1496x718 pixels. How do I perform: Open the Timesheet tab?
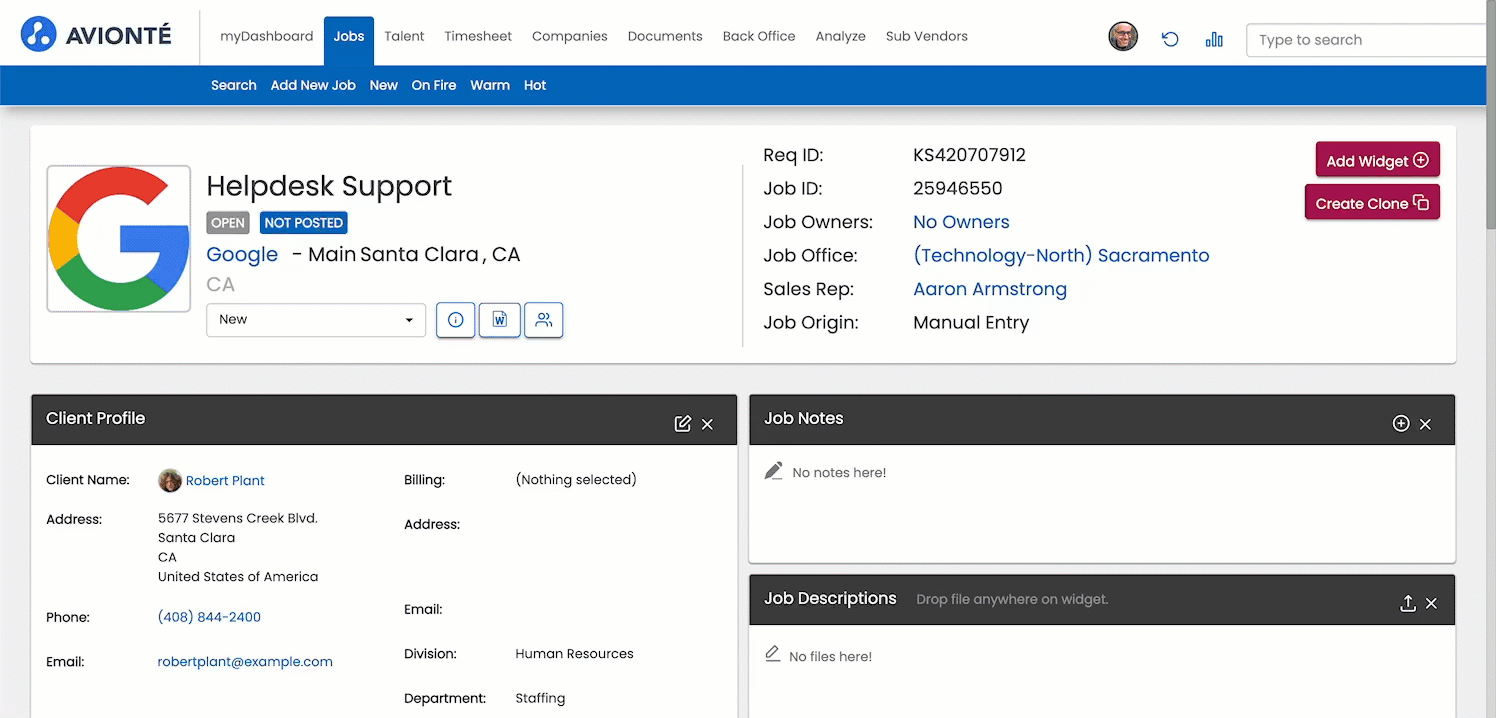tap(478, 36)
